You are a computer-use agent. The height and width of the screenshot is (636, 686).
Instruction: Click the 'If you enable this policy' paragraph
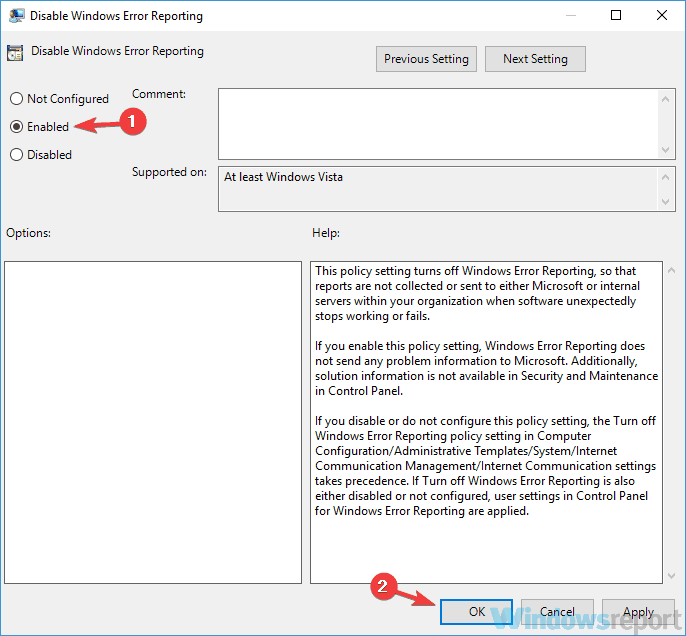(x=486, y=368)
